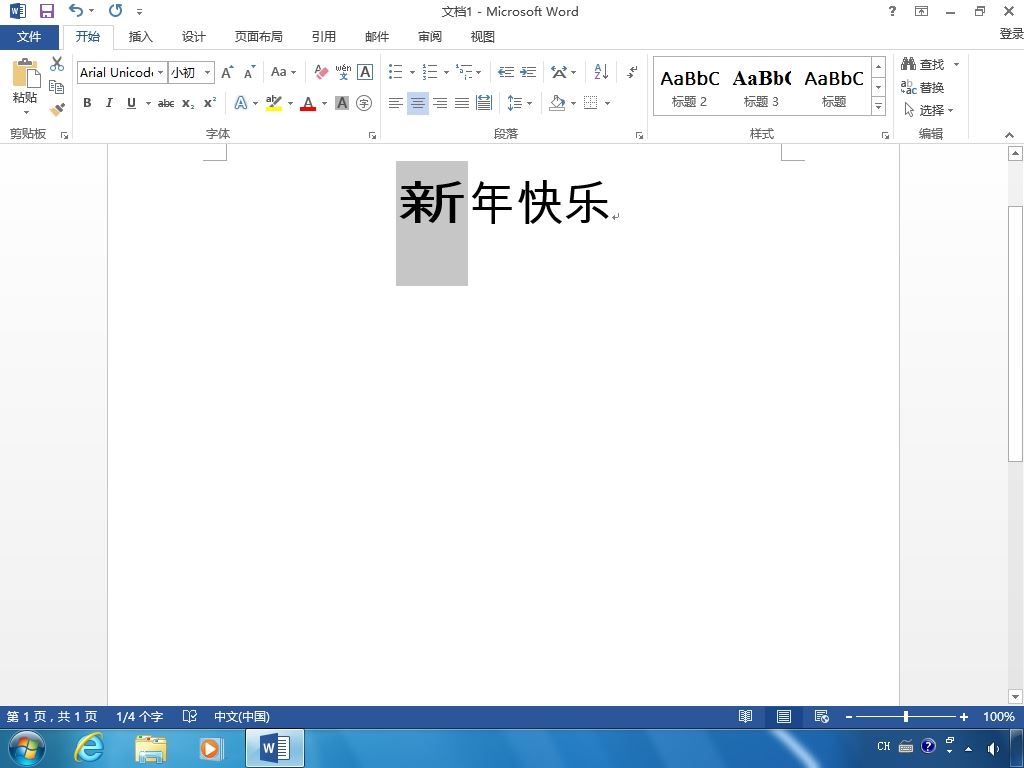This screenshot has width=1024, height=768.
Task: Increase font size with the grow font icon
Action: tap(227, 72)
